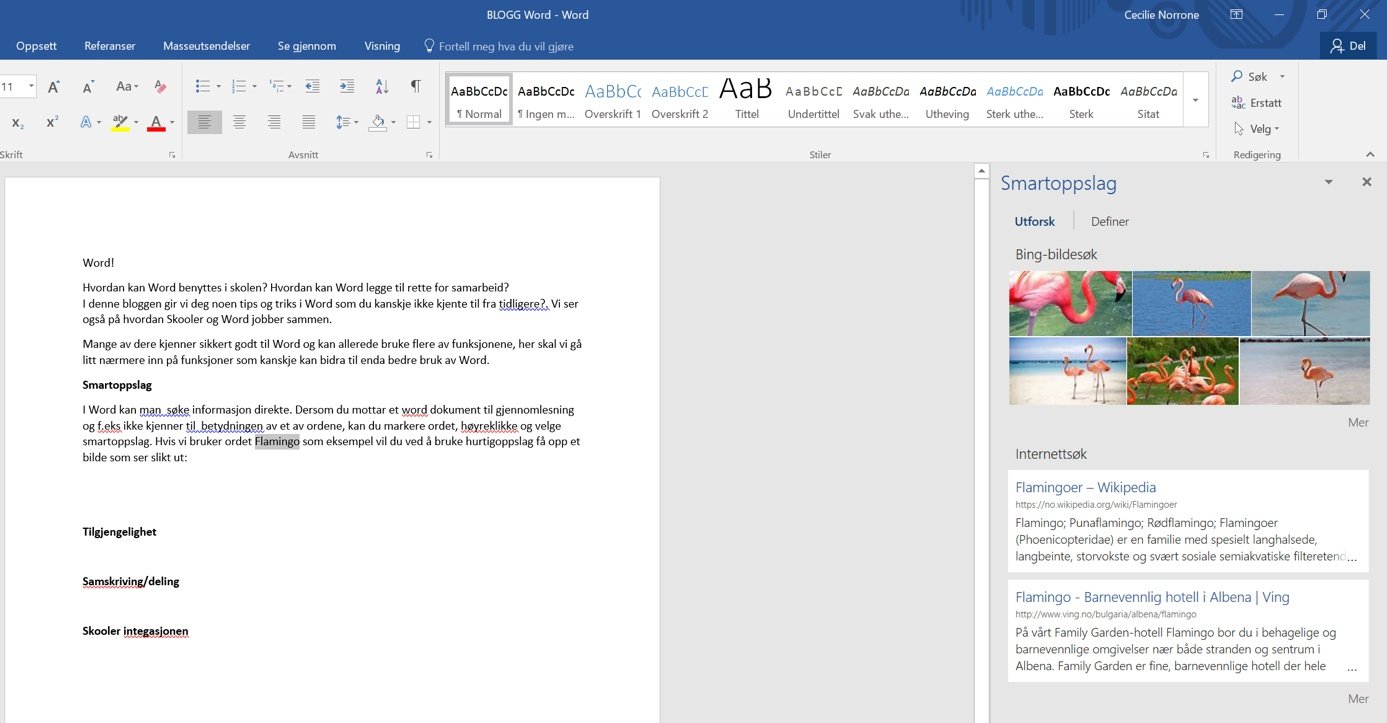Open the Flamingoer – Wikipedia link

1085,487
